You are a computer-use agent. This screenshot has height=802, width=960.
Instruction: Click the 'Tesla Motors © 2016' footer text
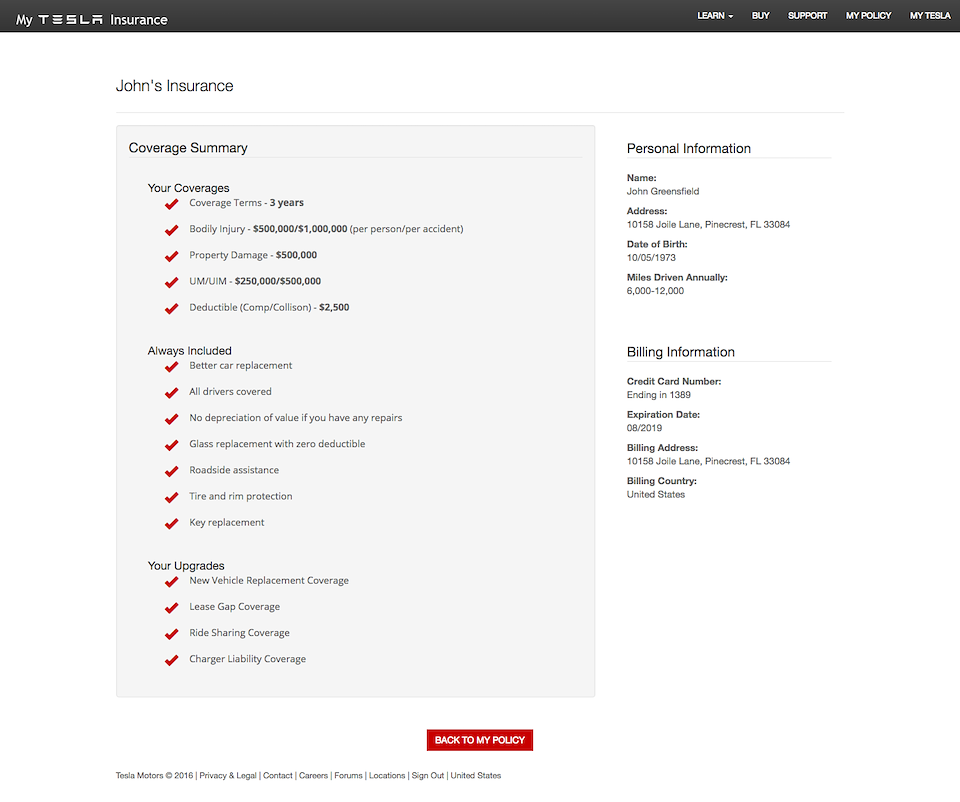[154, 776]
